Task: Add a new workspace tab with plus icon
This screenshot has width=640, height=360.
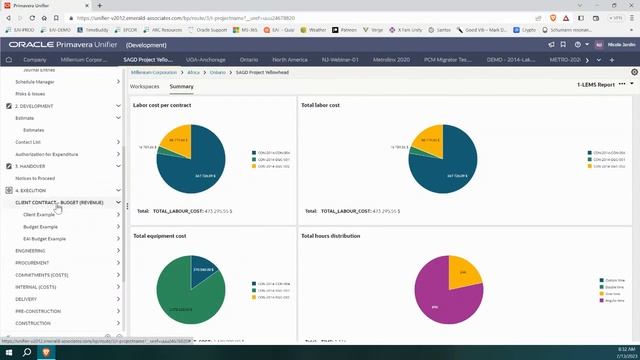Action: (x=612, y=60)
